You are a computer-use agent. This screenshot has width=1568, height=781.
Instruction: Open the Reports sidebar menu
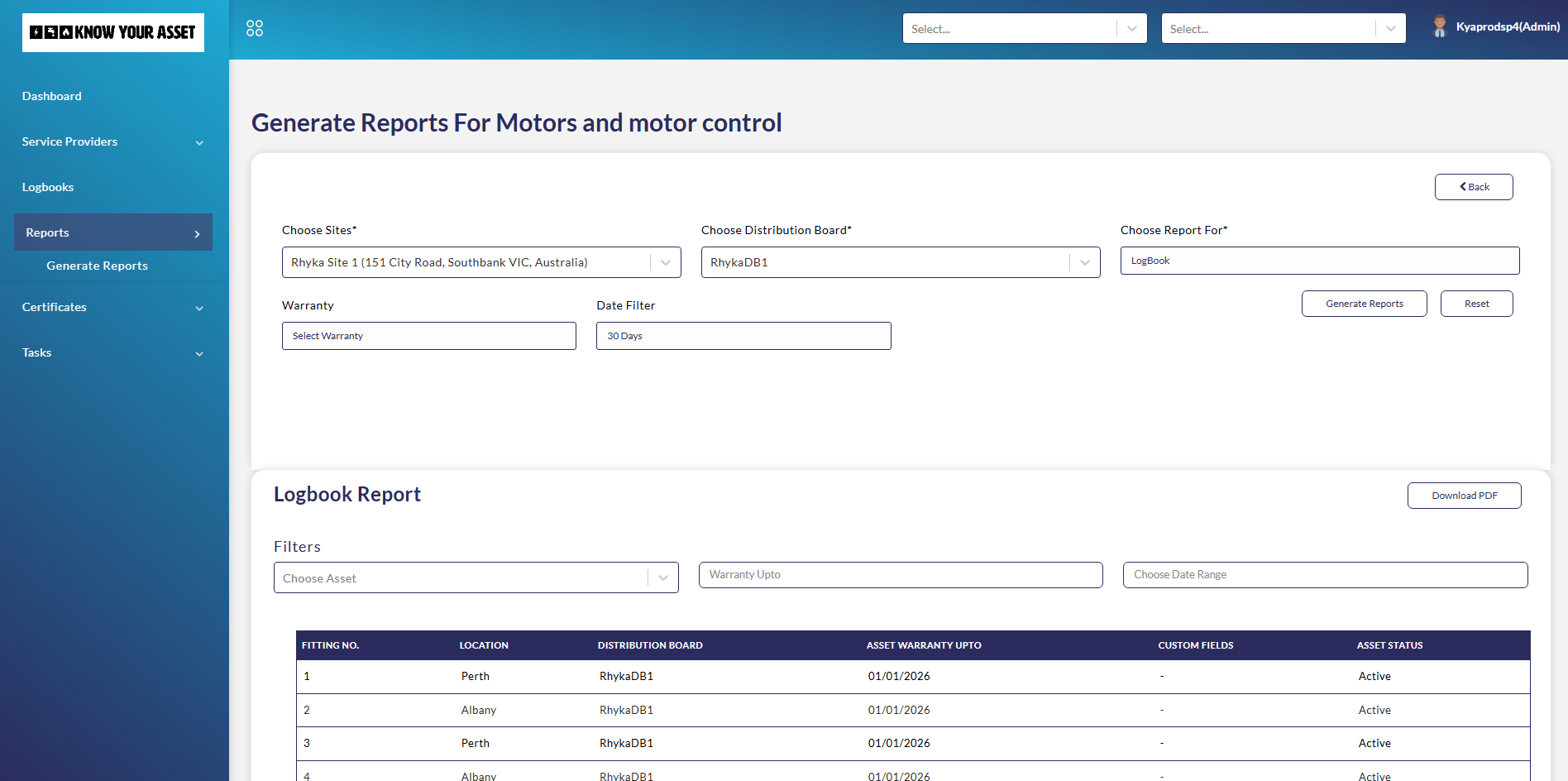(112, 232)
